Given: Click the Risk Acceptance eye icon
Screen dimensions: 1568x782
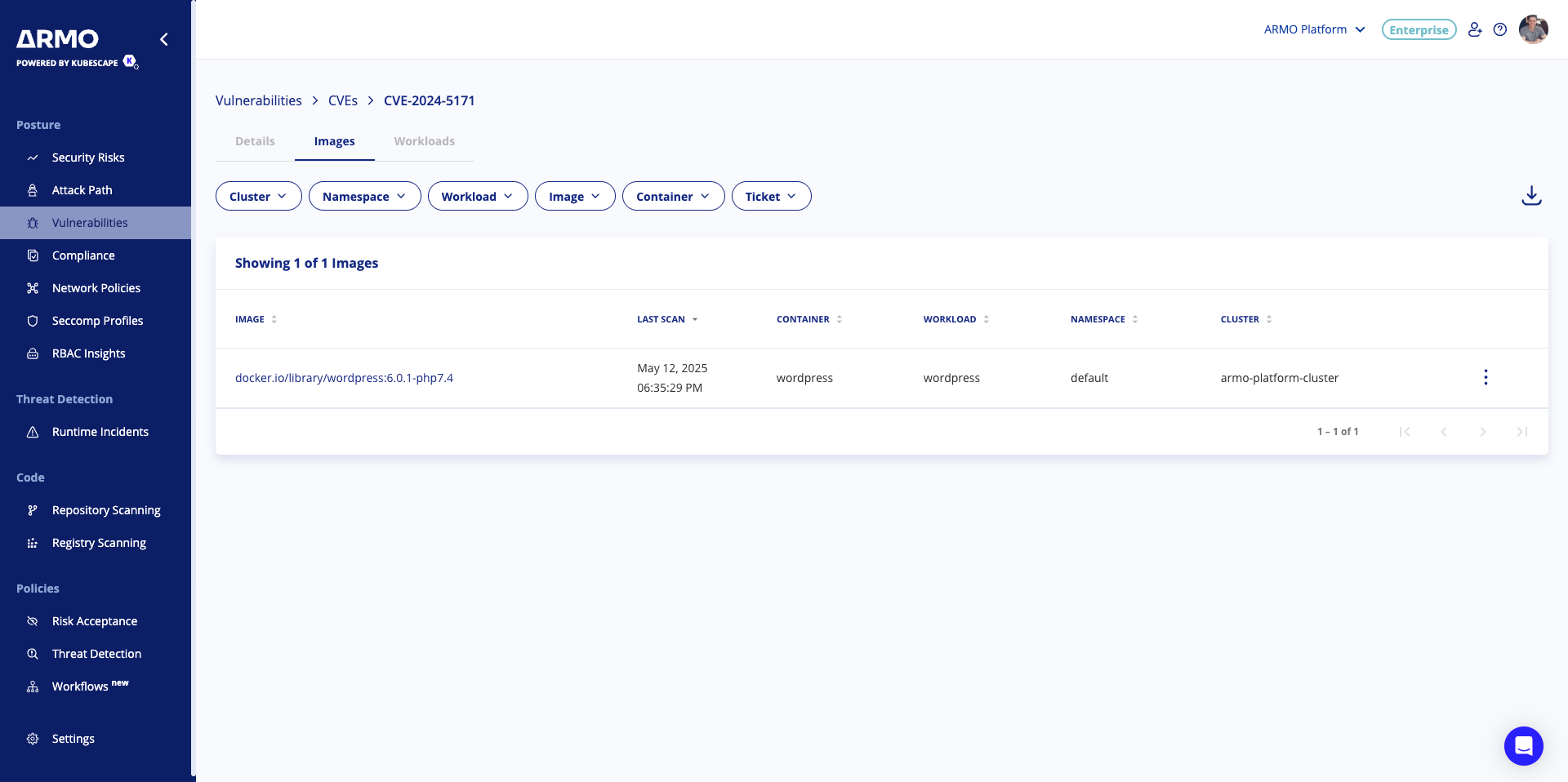Looking at the screenshot, I should [x=33, y=621].
